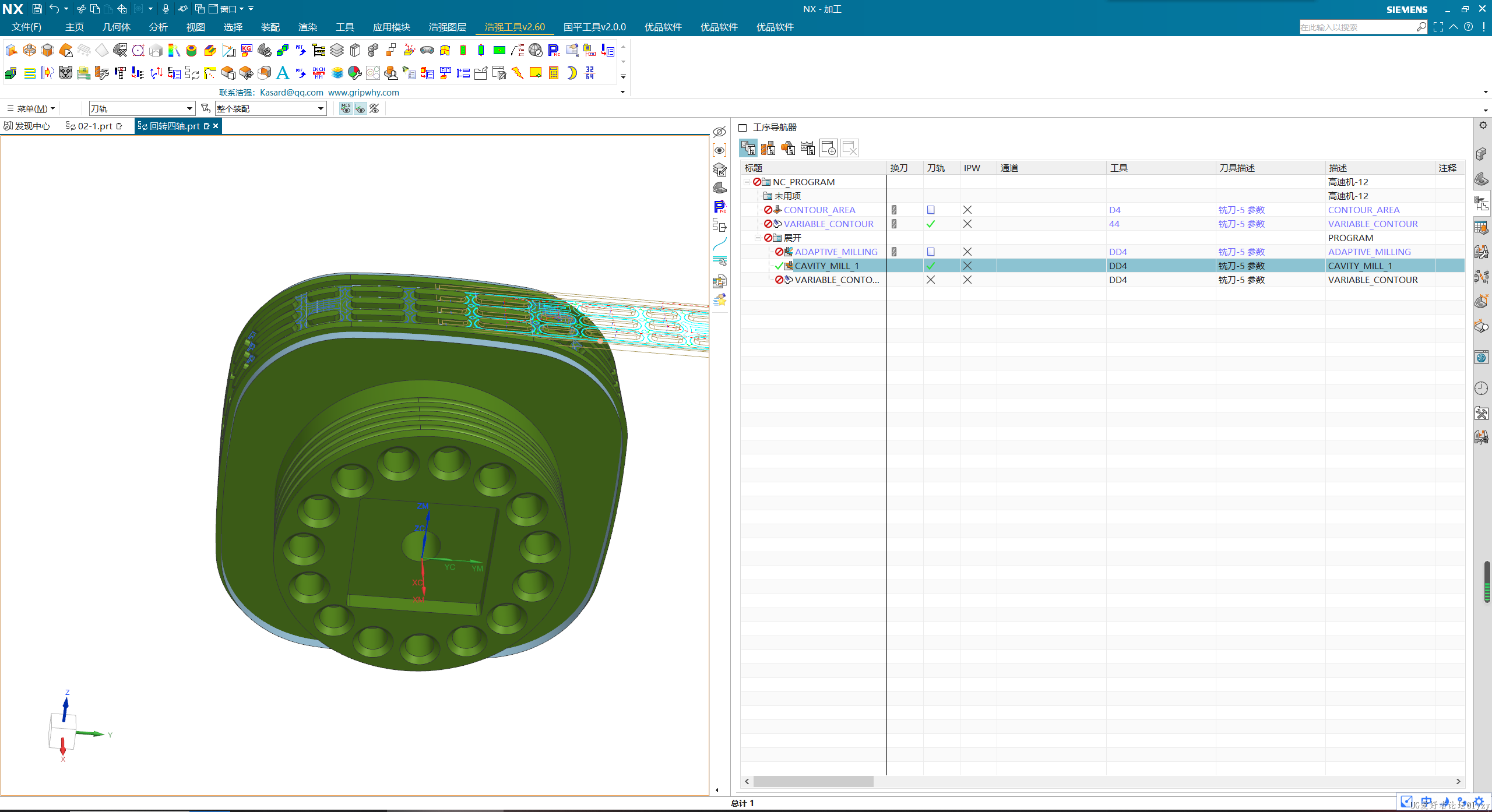Click the bear face toolbar icon
Viewport: 1492px width, 812px height.
coord(66,73)
